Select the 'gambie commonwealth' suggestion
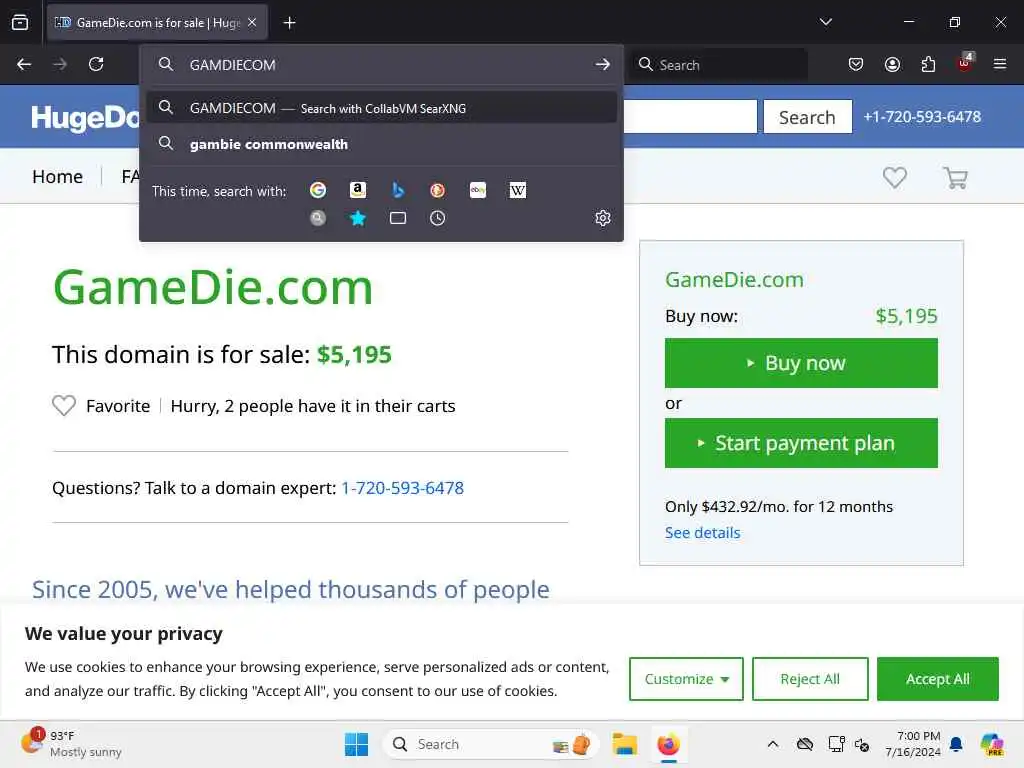This screenshot has width=1024, height=768. pos(381,144)
